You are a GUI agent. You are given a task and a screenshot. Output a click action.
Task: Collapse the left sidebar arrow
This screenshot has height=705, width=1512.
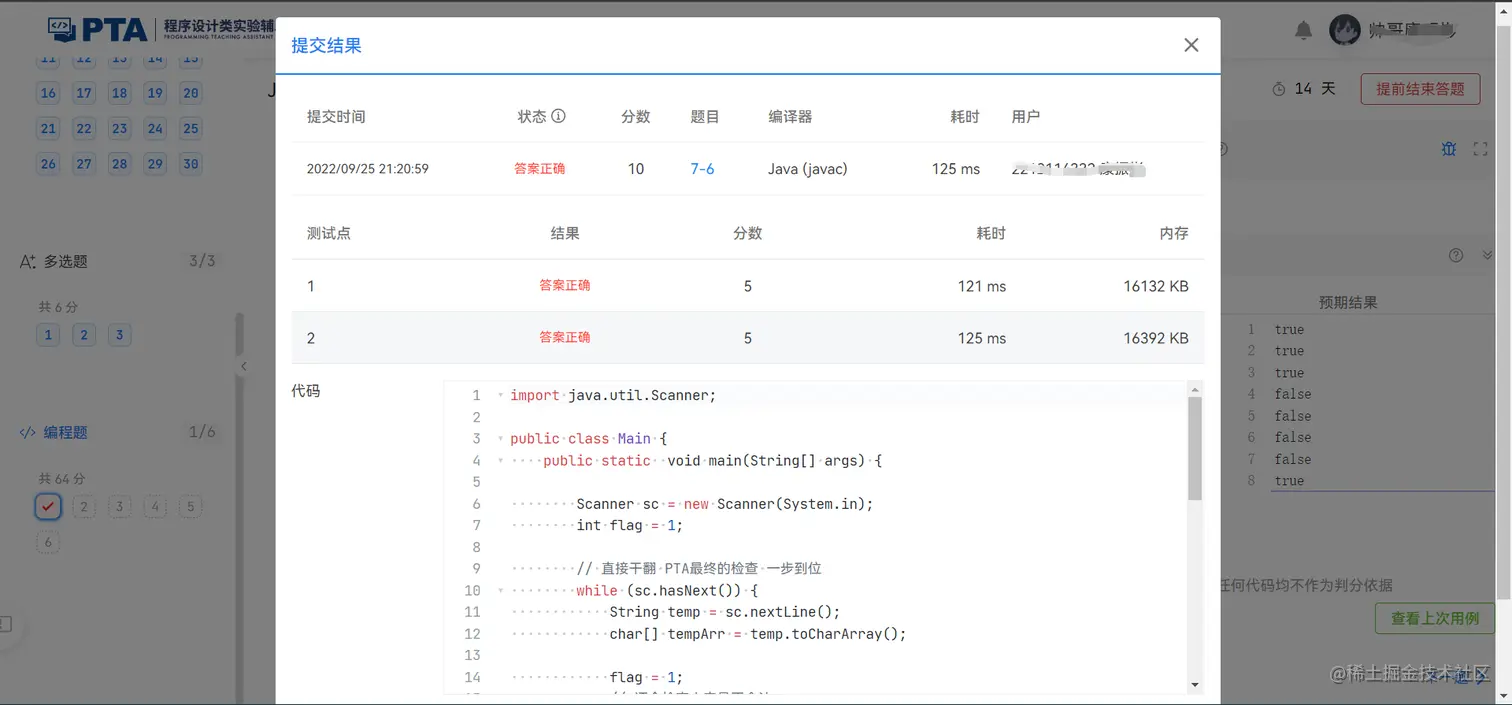[x=243, y=367]
